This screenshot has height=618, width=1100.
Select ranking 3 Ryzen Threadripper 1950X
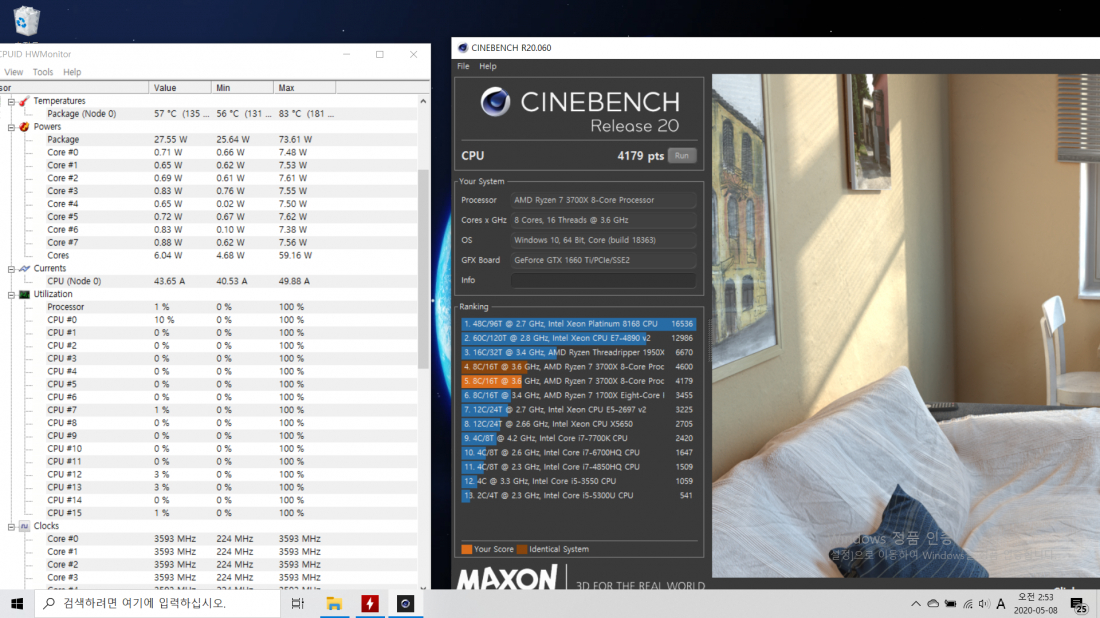578,352
